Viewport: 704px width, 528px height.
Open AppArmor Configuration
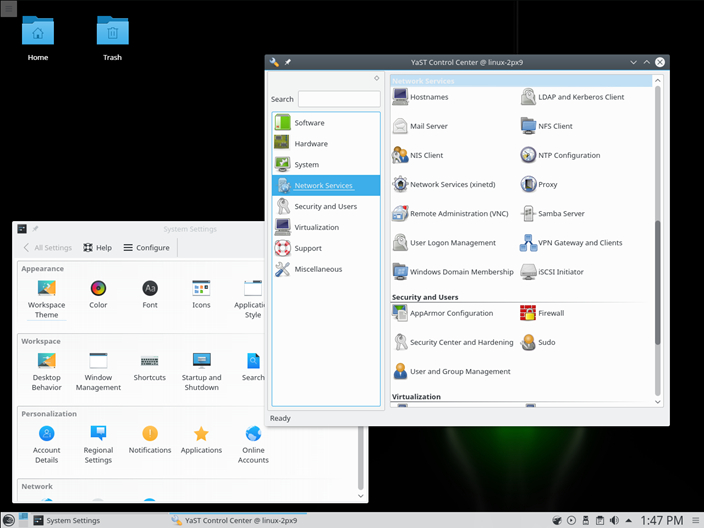[442, 313]
